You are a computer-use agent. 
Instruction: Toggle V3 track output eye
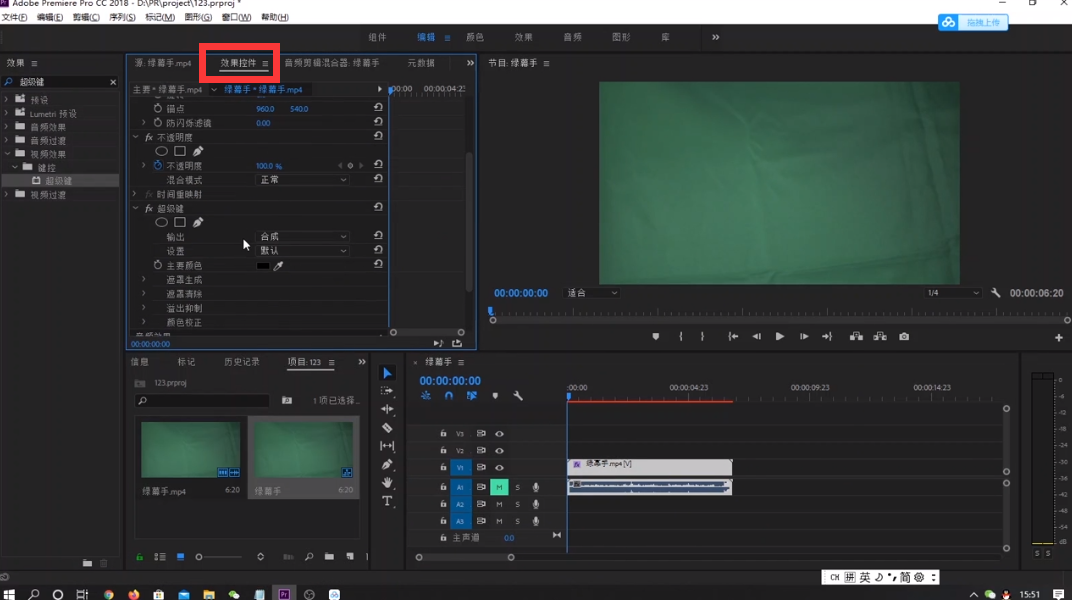tap(499, 433)
